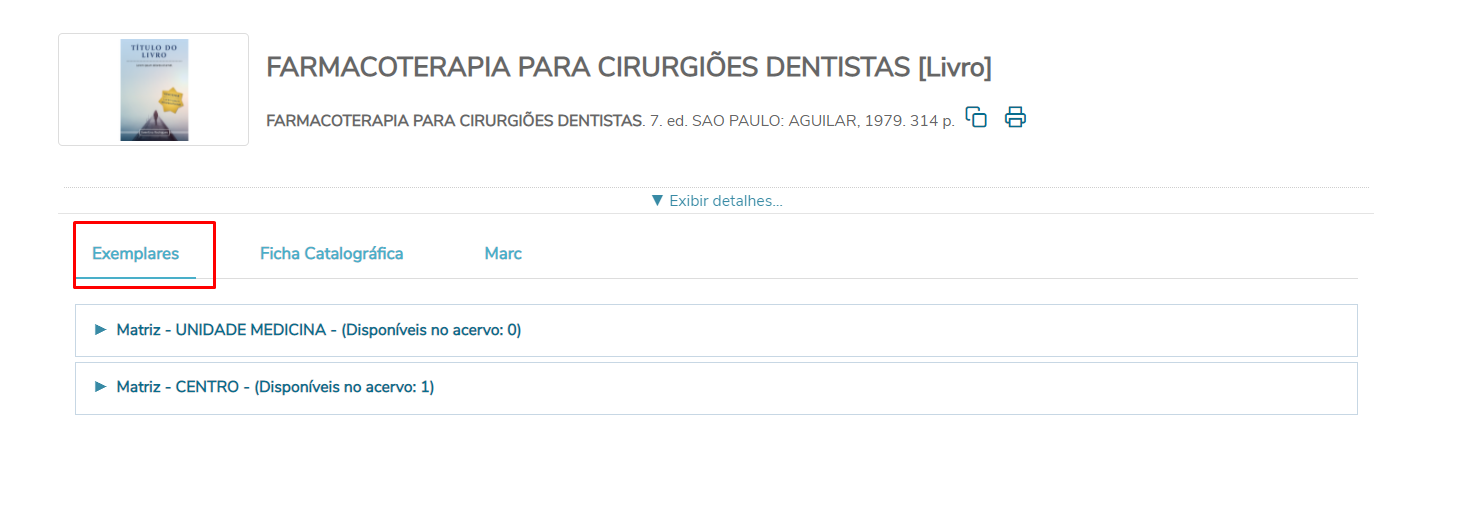
Task: Select the Marc tab
Action: point(503,254)
